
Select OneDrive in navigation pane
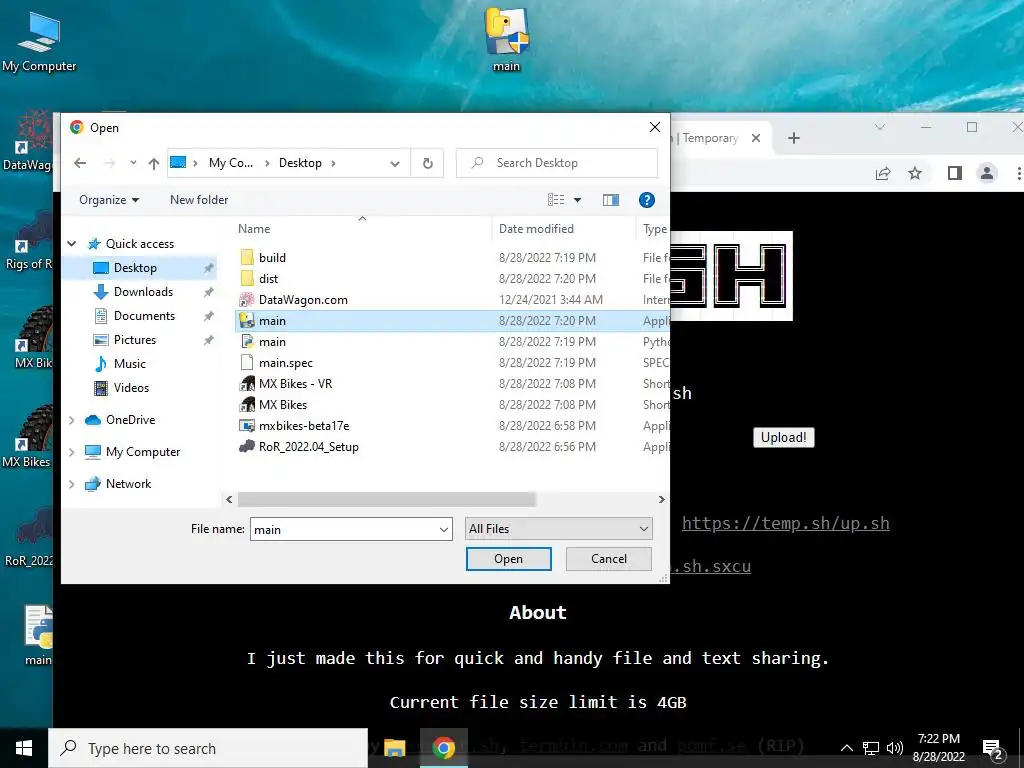[x=131, y=420]
